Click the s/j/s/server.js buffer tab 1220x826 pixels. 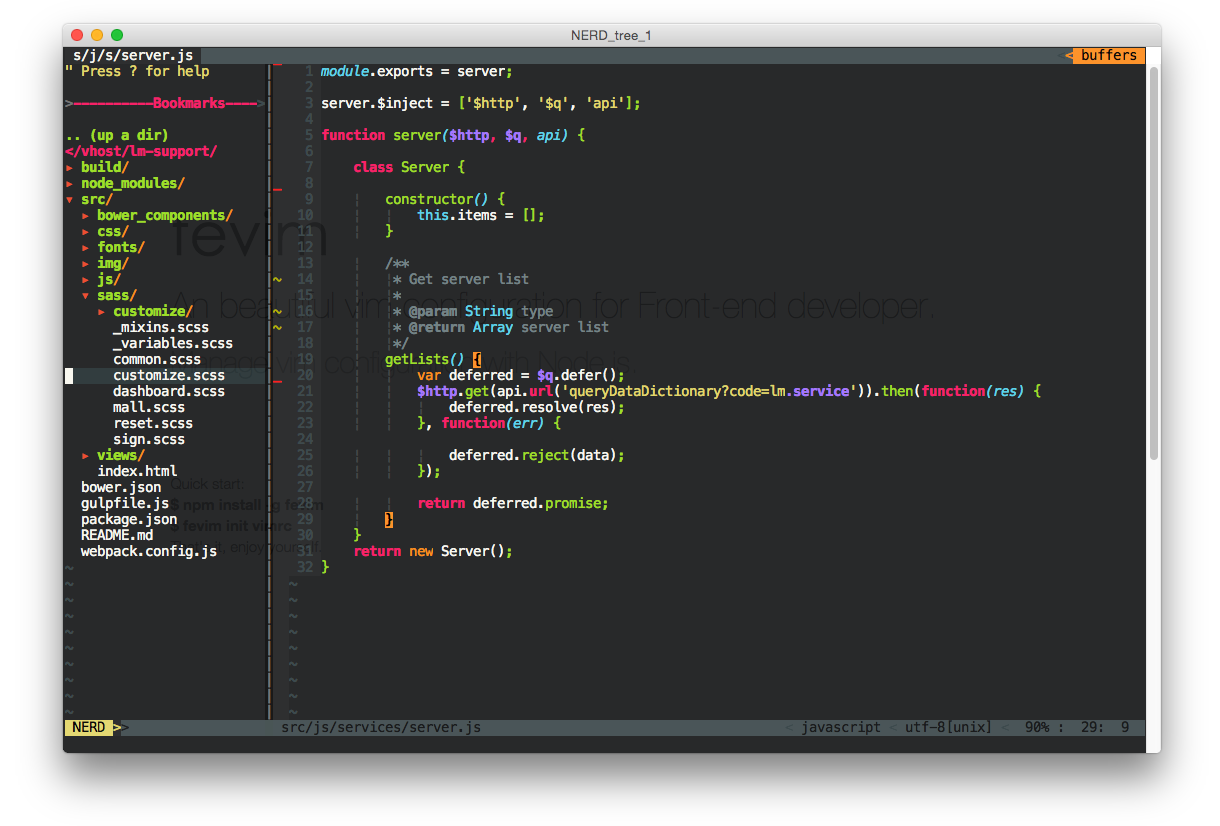[x=132, y=56]
